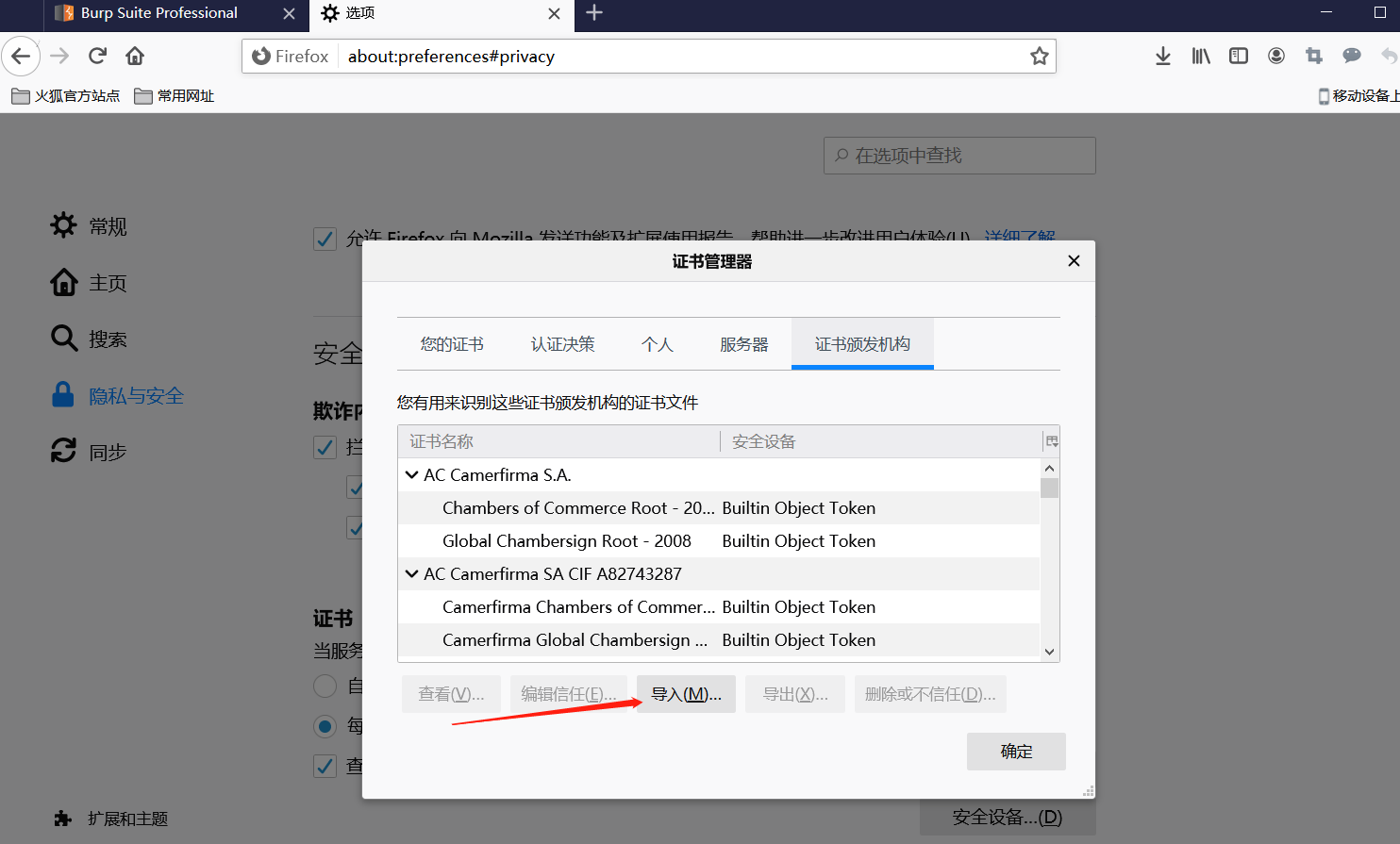
Task: Click the screenshot tool icon
Action: [x=1313, y=56]
